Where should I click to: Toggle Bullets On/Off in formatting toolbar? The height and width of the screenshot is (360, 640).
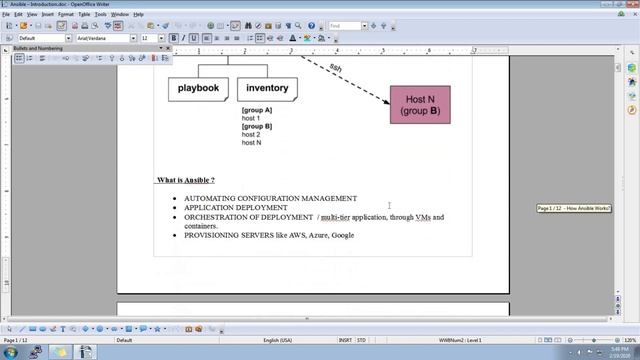[260, 38]
